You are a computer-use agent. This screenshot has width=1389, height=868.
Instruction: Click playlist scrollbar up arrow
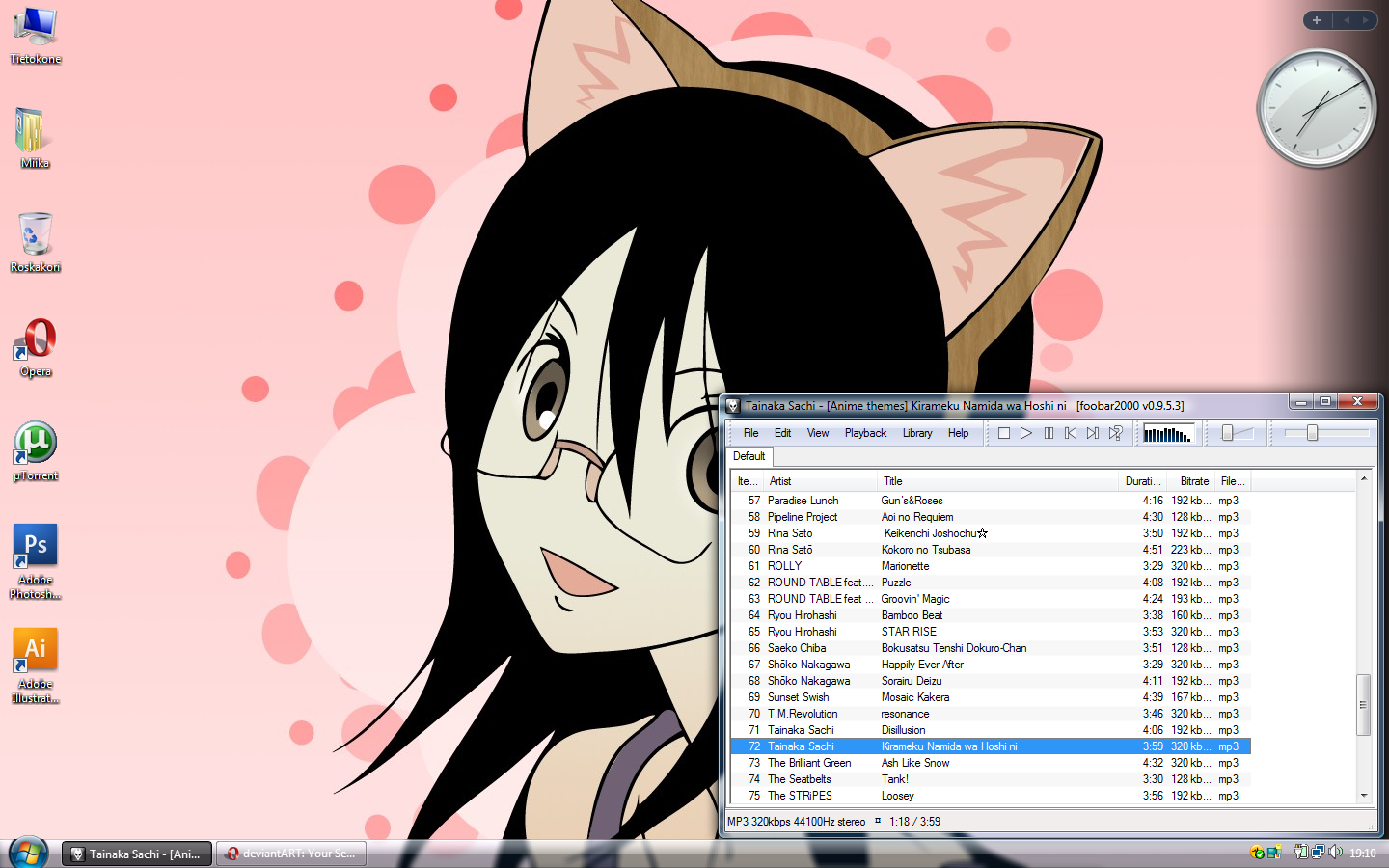(1364, 479)
